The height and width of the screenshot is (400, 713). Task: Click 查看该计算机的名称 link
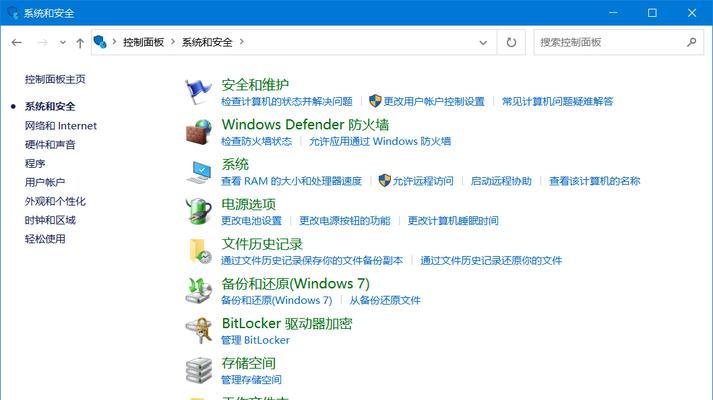(594, 181)
